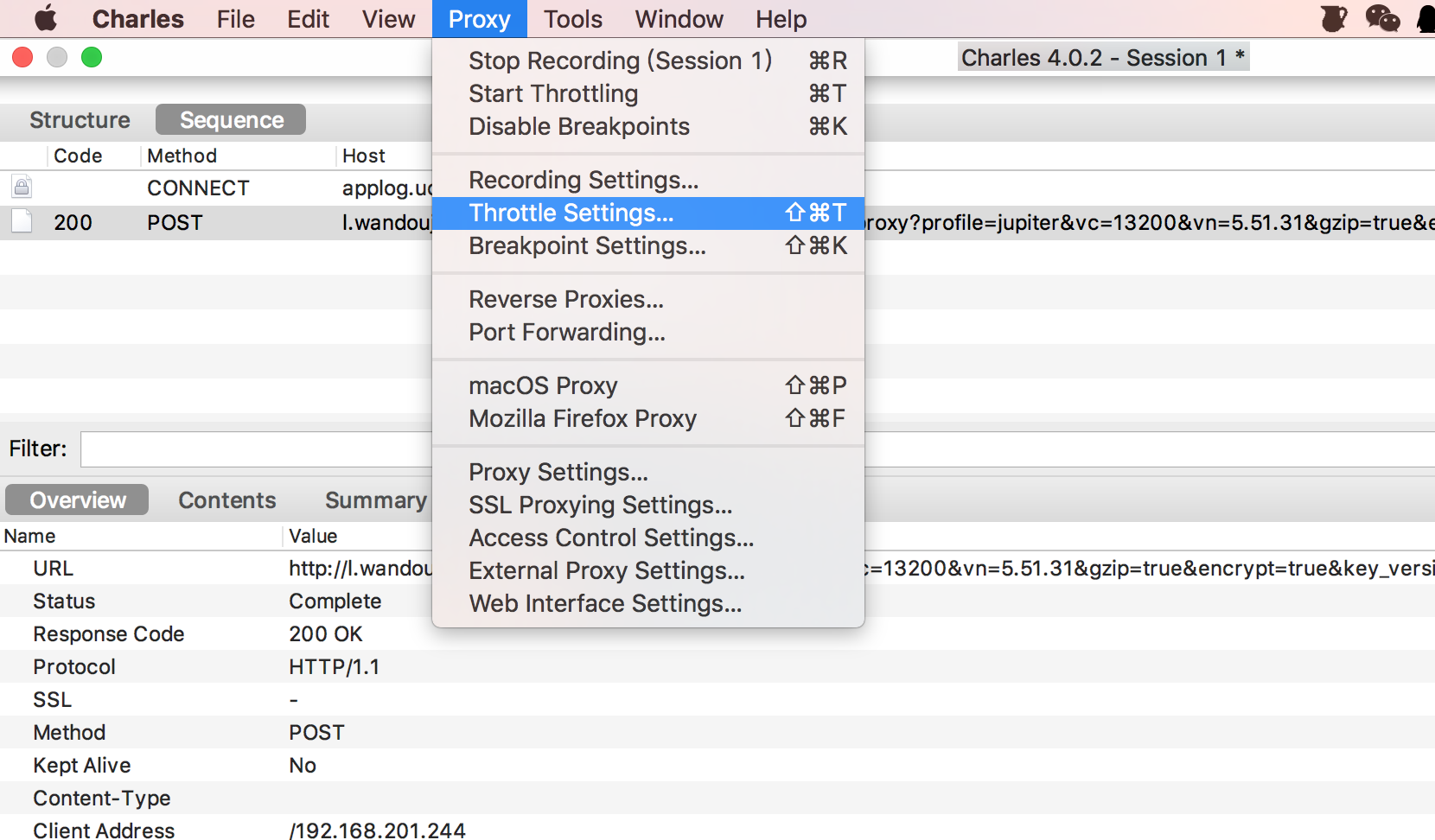Open Throttle Settings...

click(648, 213)
